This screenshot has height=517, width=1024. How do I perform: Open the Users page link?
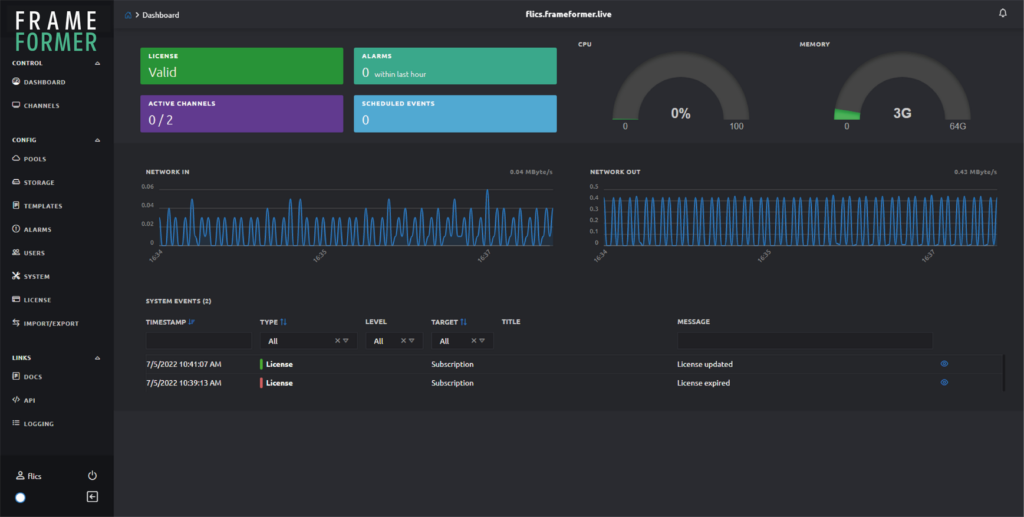pyautogui.click(x=28, y=253)
